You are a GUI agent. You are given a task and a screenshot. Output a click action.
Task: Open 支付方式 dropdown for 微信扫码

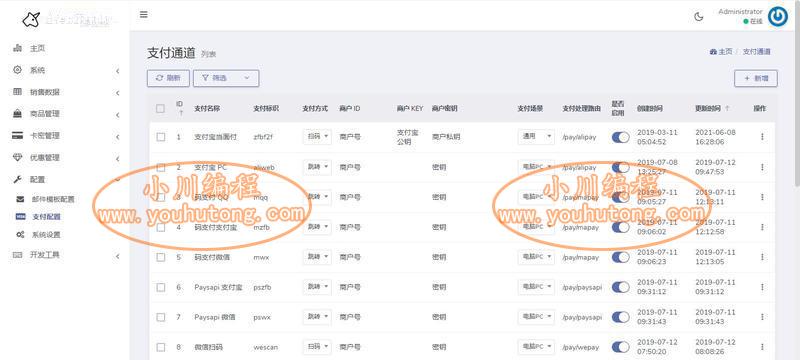coord(317,347)
